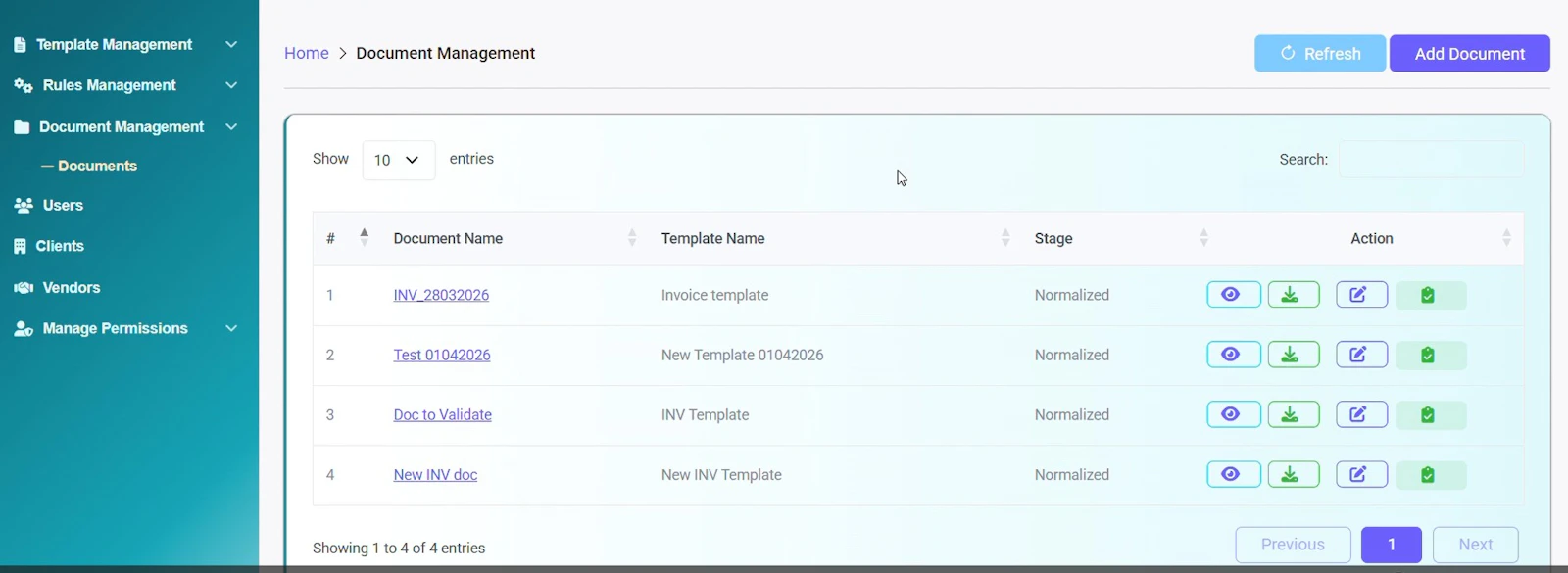Open New INV doc link

(435, 474)
